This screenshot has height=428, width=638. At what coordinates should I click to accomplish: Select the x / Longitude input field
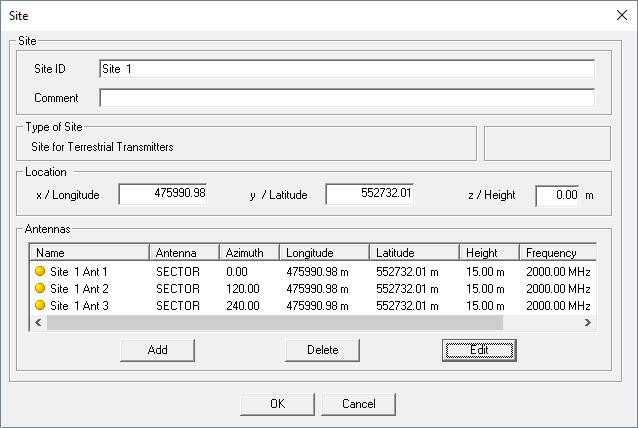(162, 194)
